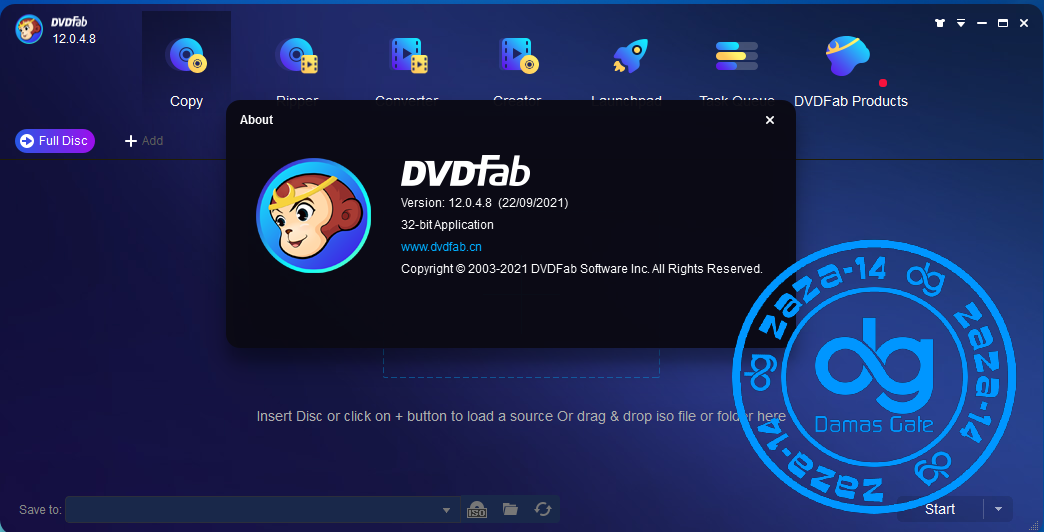Click the version text 12.0.4.8 (22/09/2021)
Viewport: 1044px width, 532px height.
(485, 202)
